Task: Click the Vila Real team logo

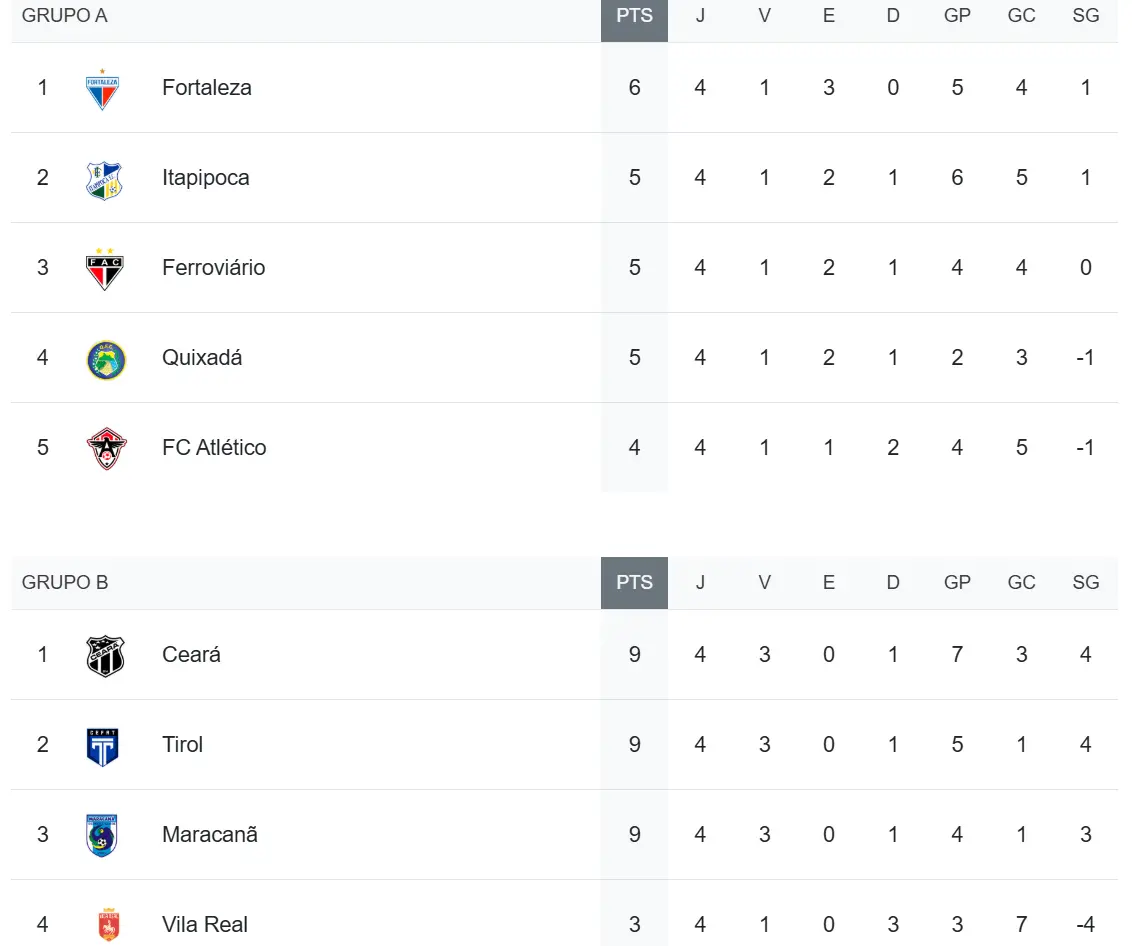Action: (x=108, y=925)
